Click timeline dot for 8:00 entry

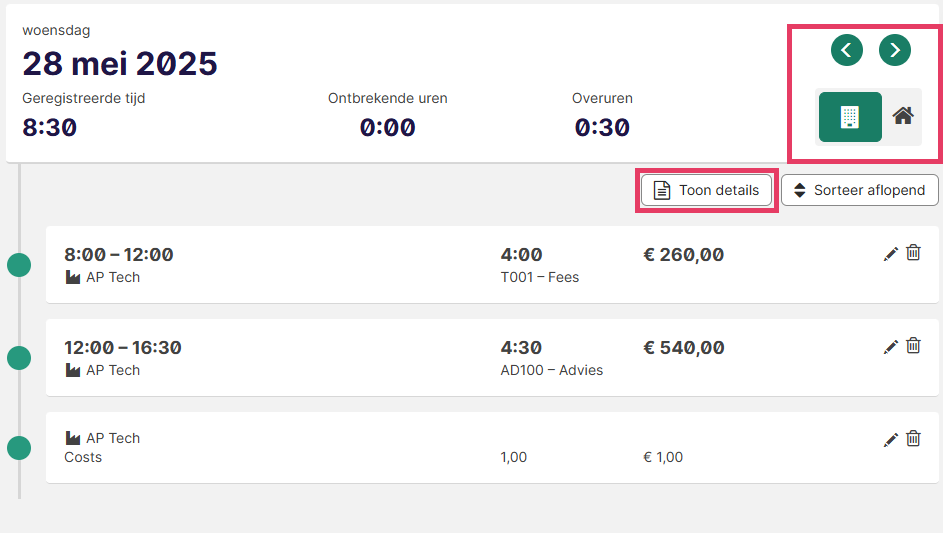[x=19, y=265]
